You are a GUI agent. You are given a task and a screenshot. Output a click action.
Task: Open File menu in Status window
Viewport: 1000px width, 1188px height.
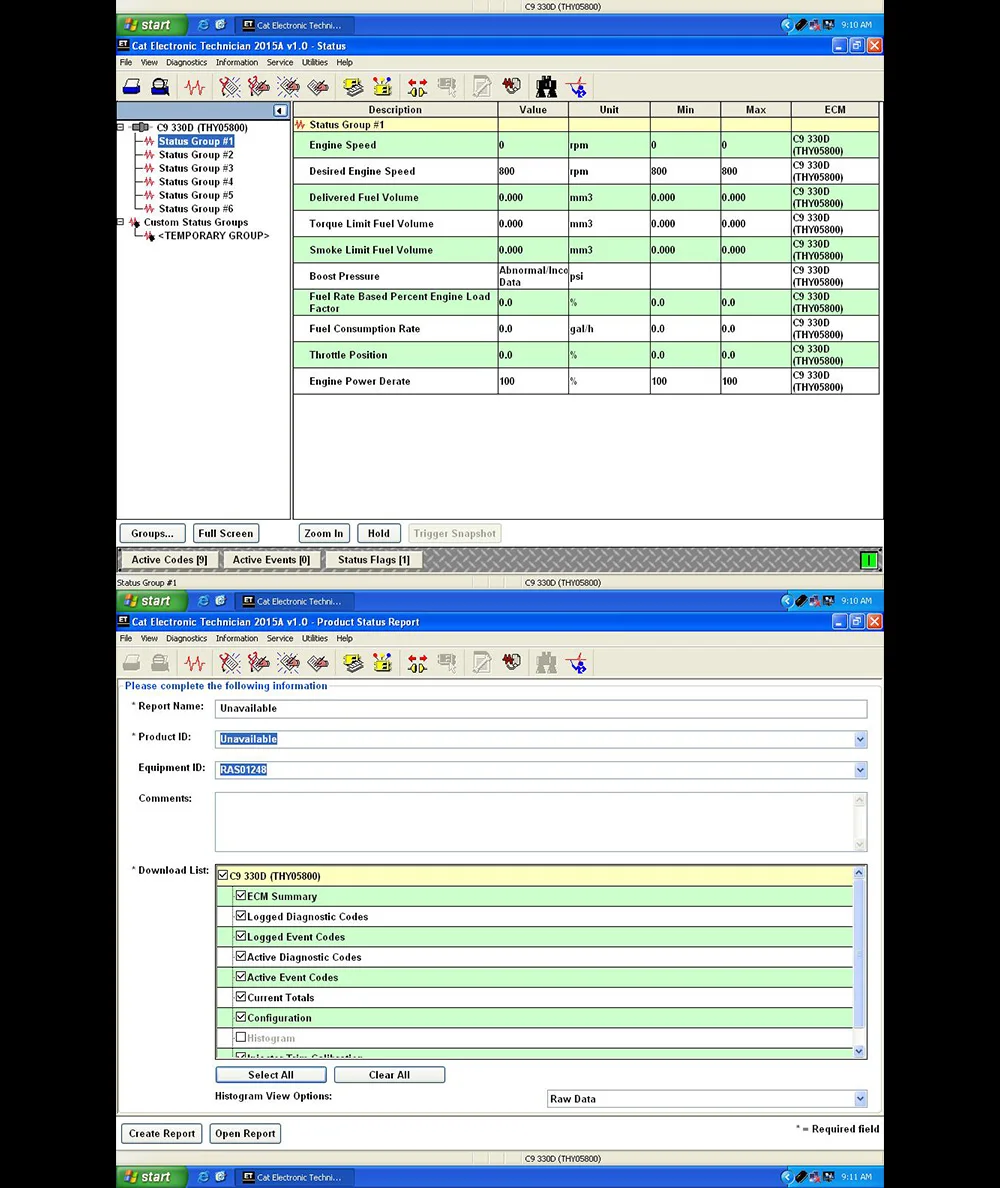(126, 62)
